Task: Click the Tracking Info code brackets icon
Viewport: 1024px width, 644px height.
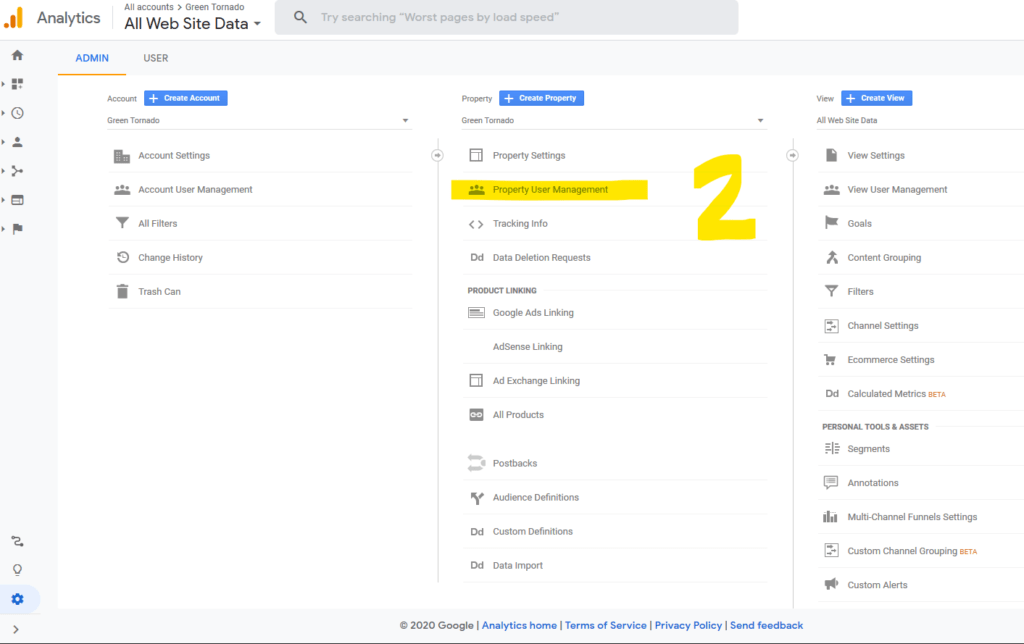Action: [x=476, y=224]
